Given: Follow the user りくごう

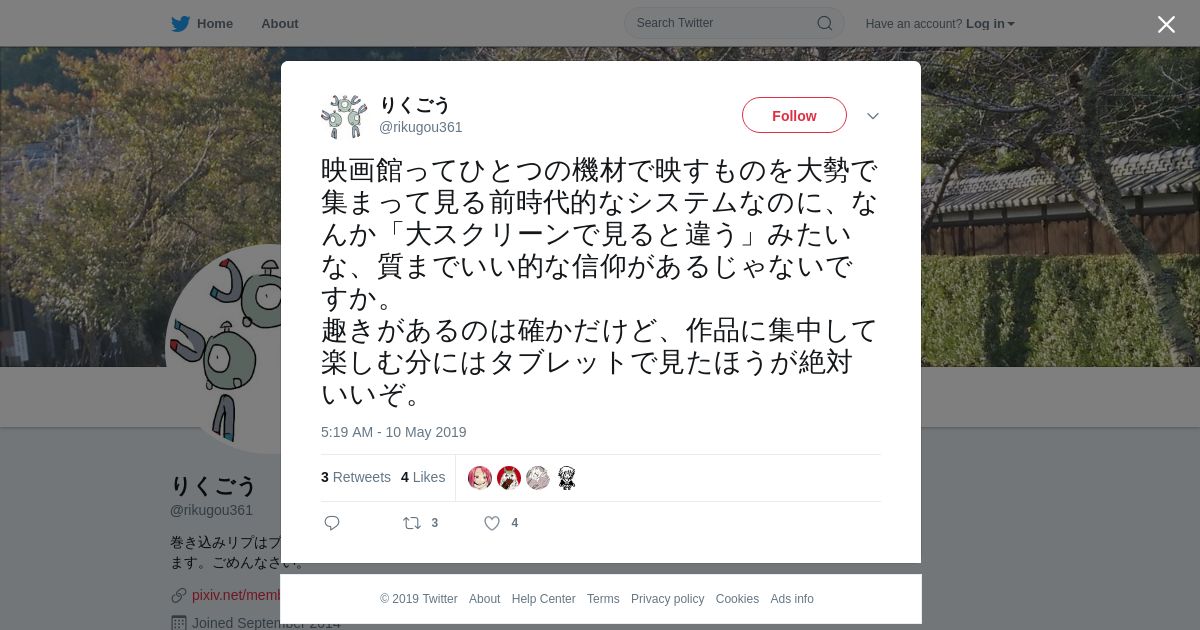Looking at the screenshot, I should 794,115.
